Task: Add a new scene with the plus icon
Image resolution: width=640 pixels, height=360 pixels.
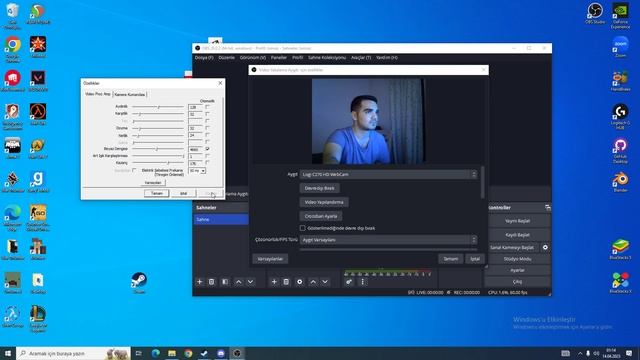Action: pos(200,282)
